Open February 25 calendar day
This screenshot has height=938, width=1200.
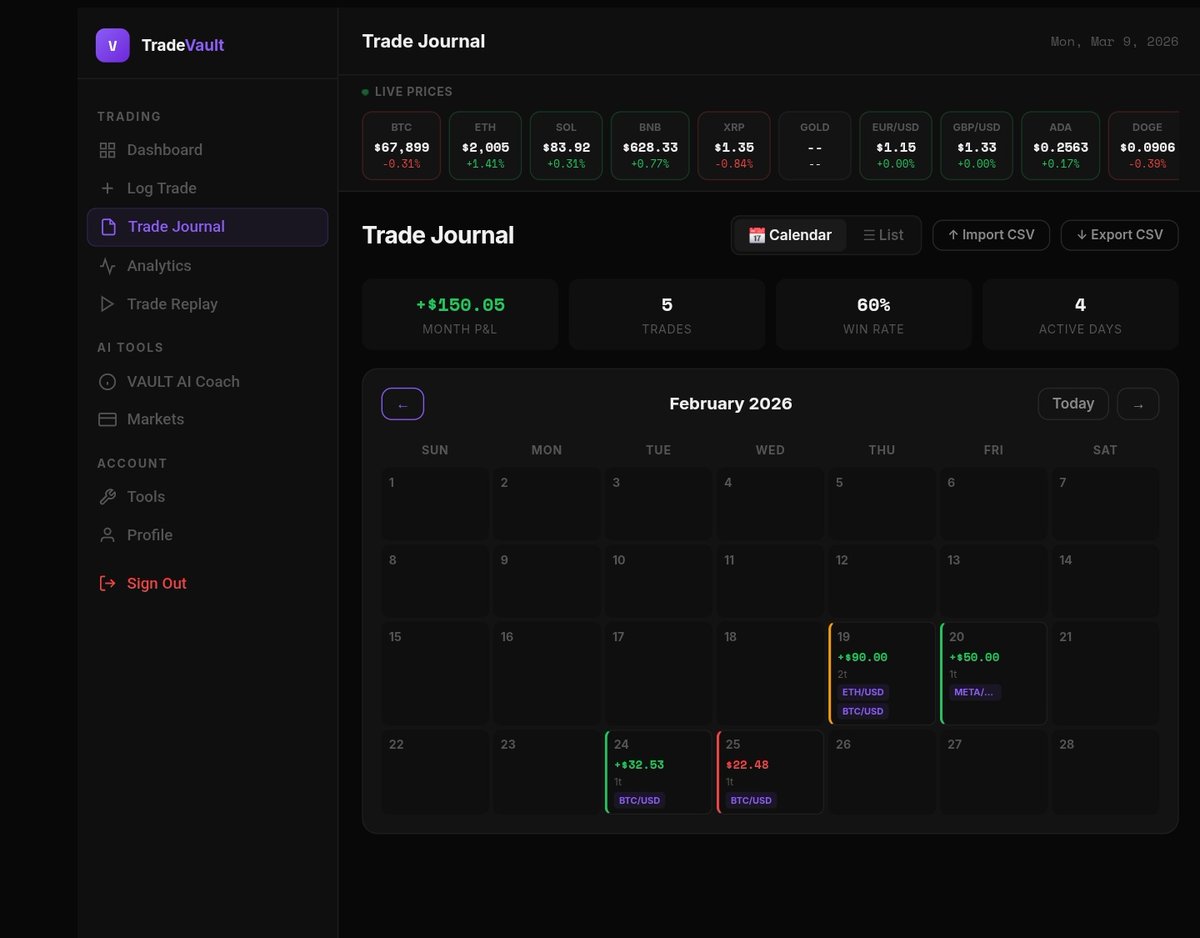coord(770,772)
